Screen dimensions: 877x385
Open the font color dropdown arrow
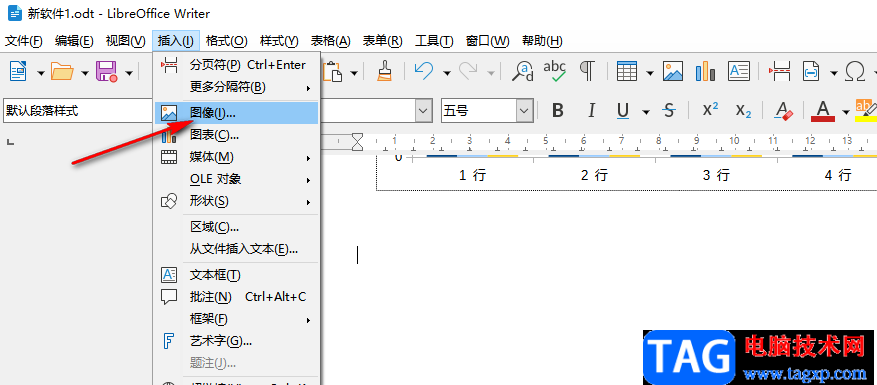[845, 112]
